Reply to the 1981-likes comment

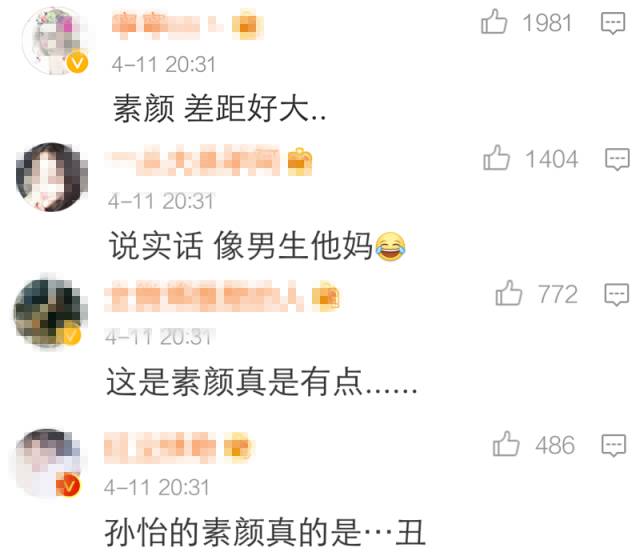click(613, 23)
